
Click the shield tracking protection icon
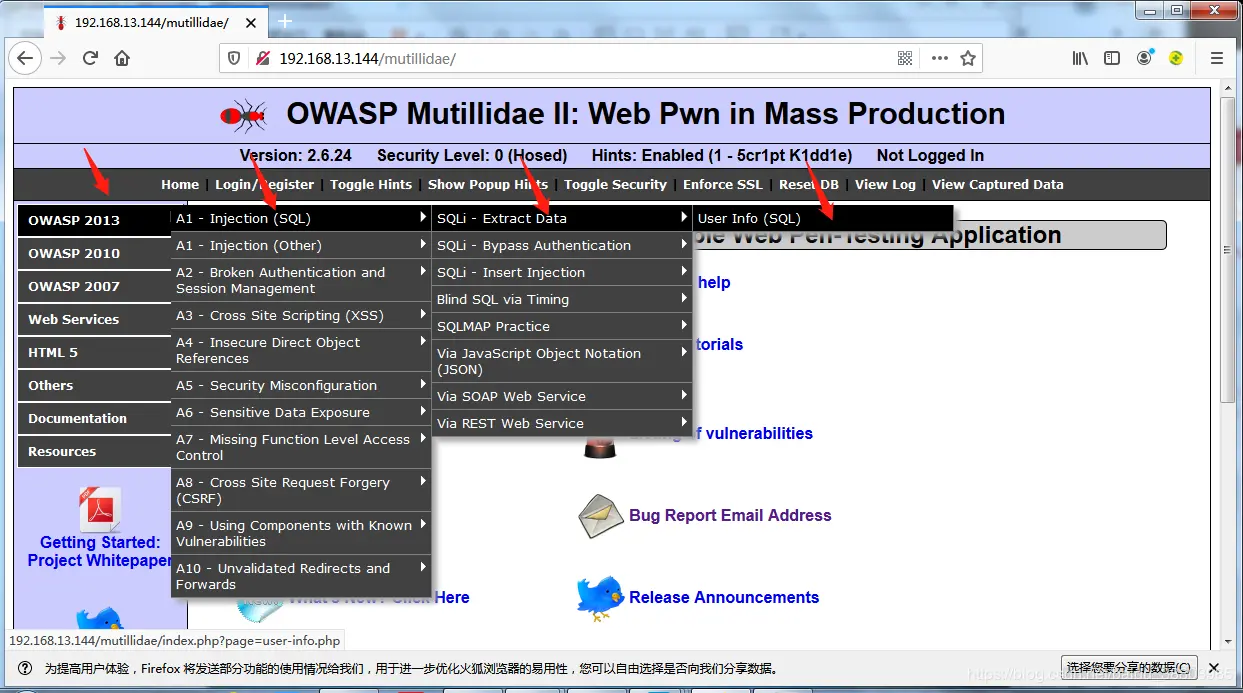[235, 58]
